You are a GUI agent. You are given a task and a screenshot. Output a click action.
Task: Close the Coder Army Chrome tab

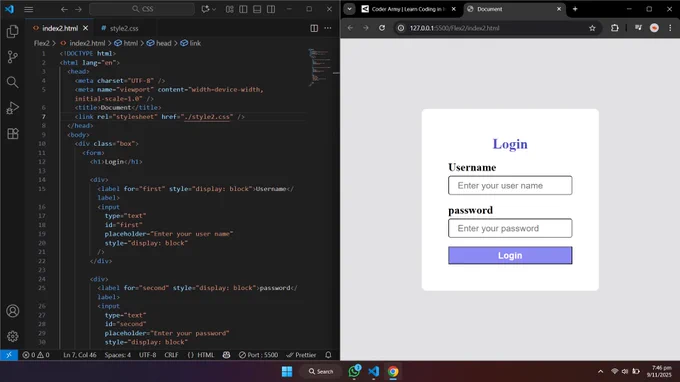[454, 9]
